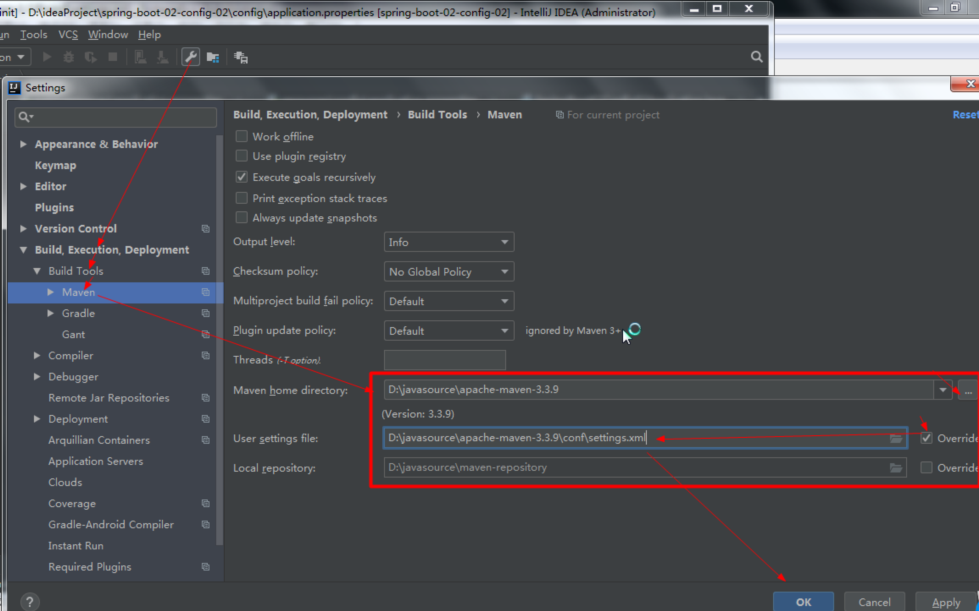Toggle Override for User settings file

[x=927, y=438]
